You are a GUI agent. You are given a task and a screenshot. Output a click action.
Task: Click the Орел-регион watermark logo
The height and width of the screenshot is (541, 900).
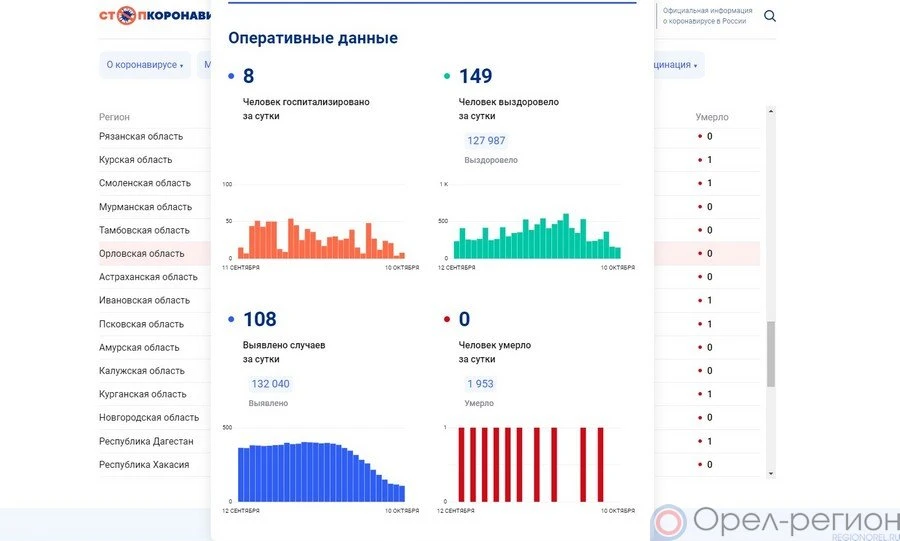tap(775, 521)
